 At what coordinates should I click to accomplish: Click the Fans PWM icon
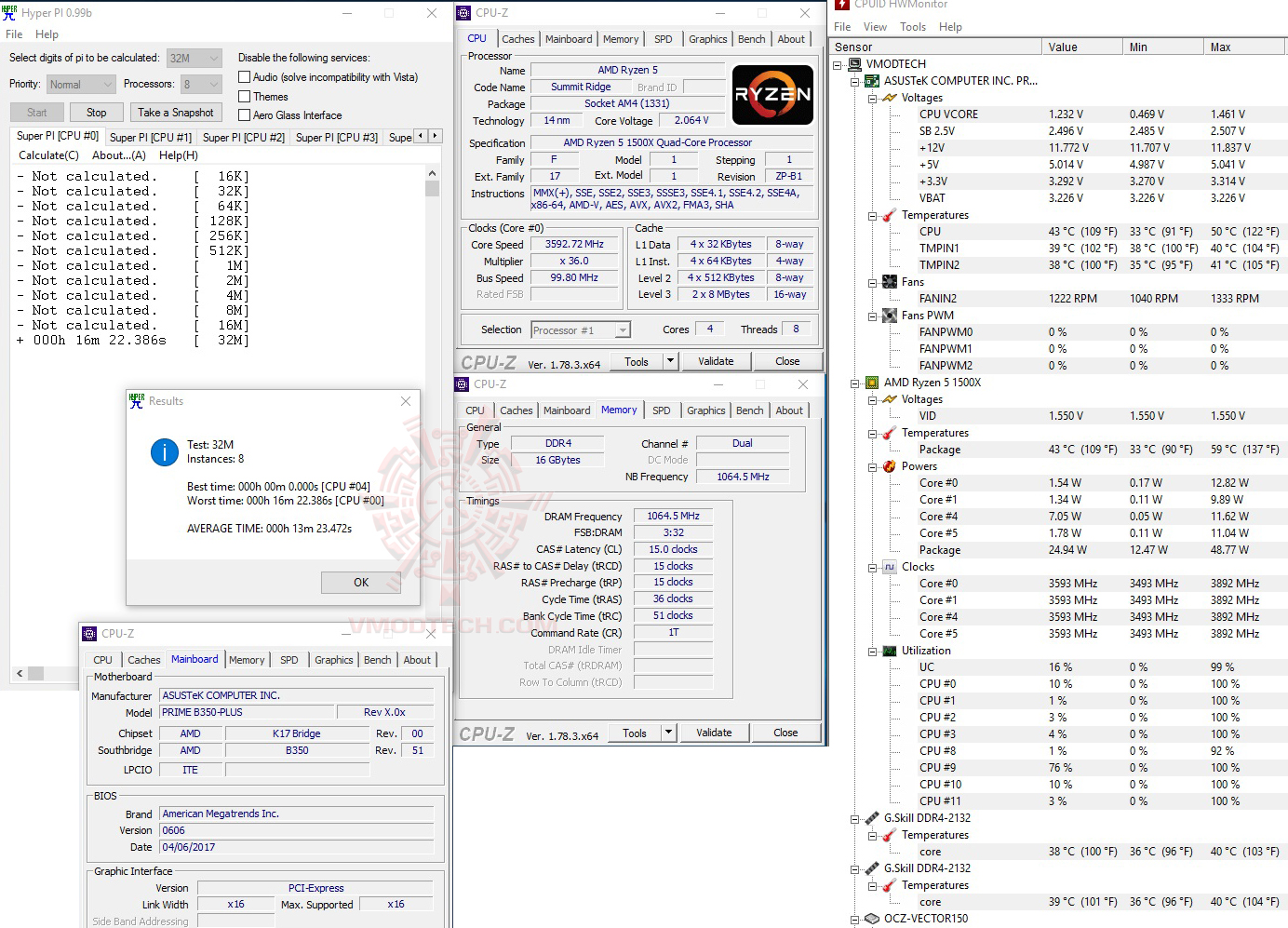tap(890, 316)
